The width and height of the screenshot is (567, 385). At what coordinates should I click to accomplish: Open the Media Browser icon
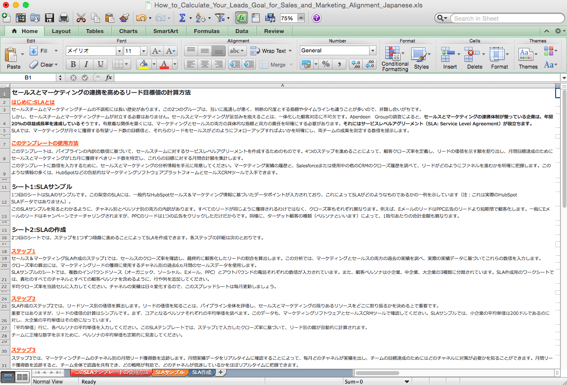pos(270,18)
